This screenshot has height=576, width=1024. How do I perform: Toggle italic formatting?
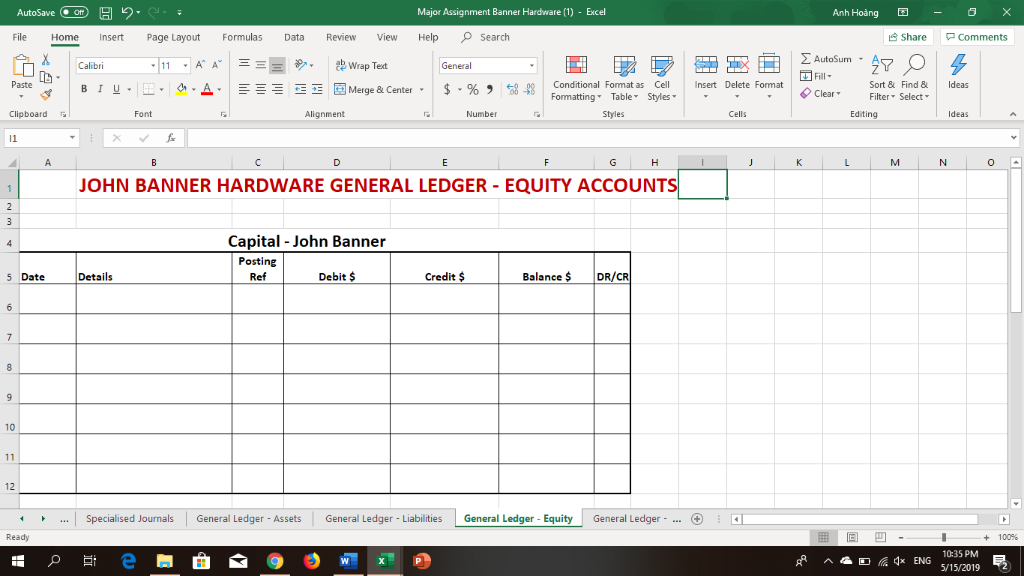tap(98, 89)
